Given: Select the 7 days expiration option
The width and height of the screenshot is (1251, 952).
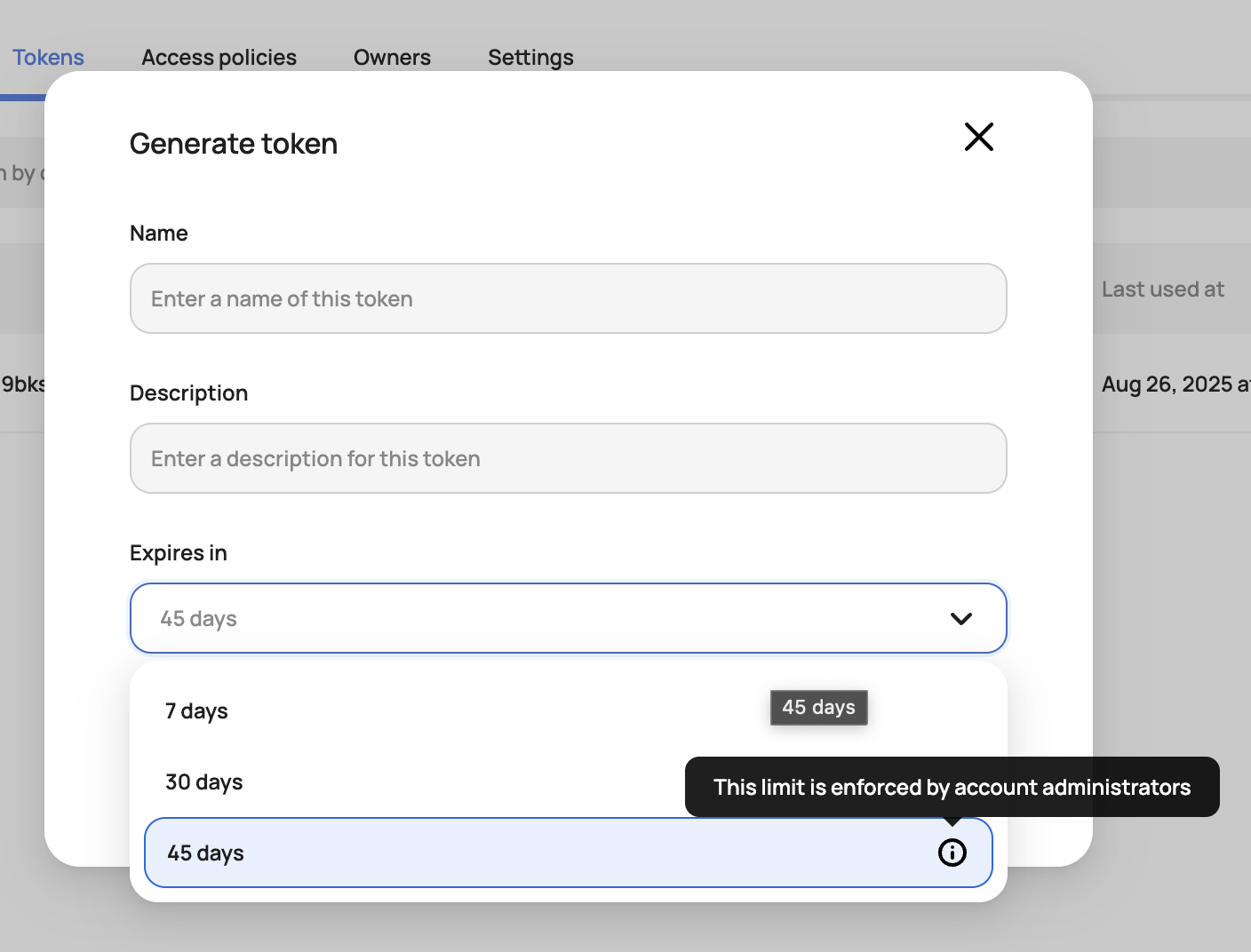Looking at the screenshot, I should (569, 710).
